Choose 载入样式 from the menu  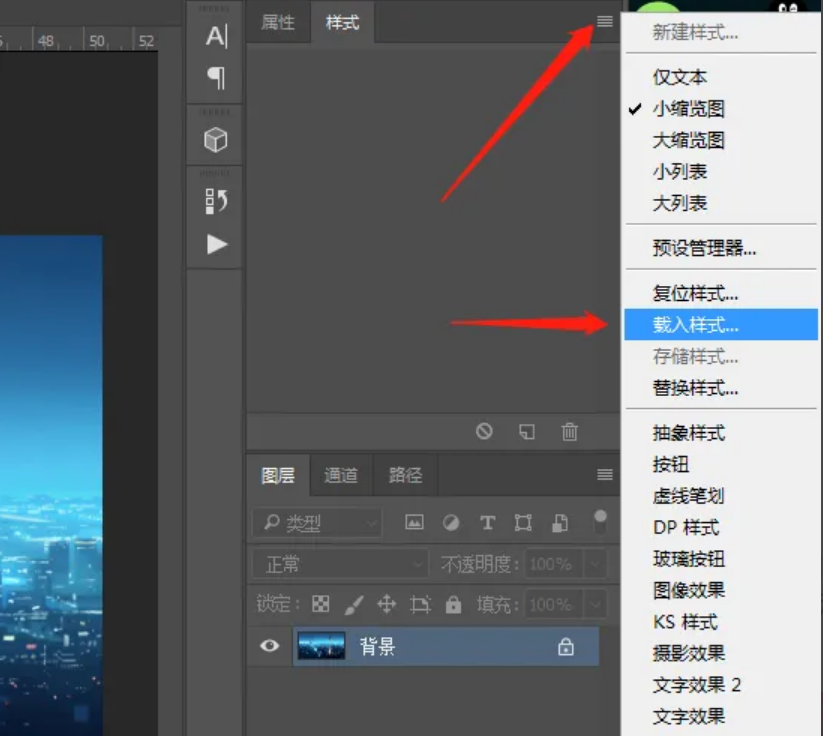692,324
